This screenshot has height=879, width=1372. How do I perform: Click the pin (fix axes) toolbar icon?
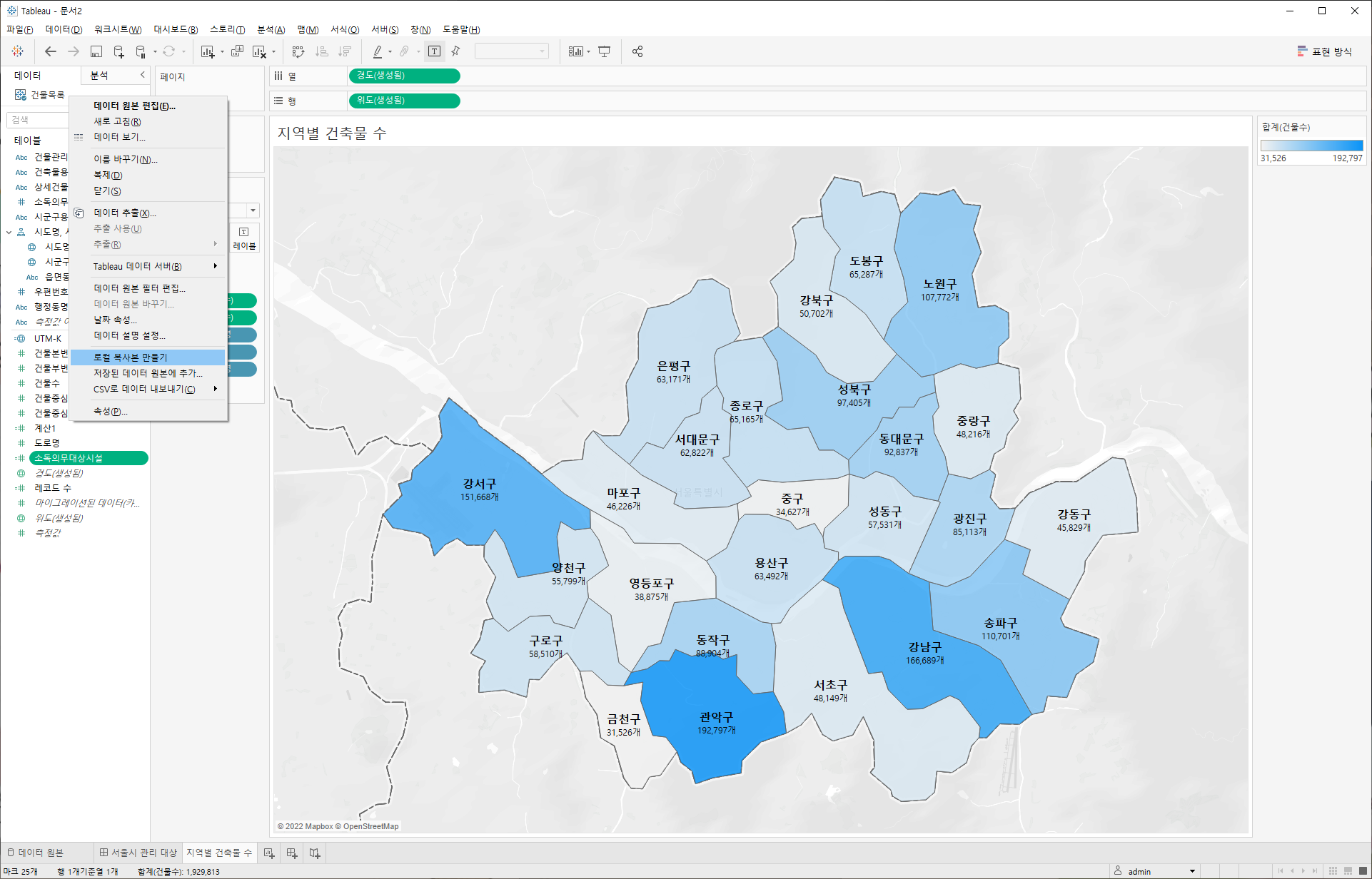pyautogui.click(x=455, y=51)
